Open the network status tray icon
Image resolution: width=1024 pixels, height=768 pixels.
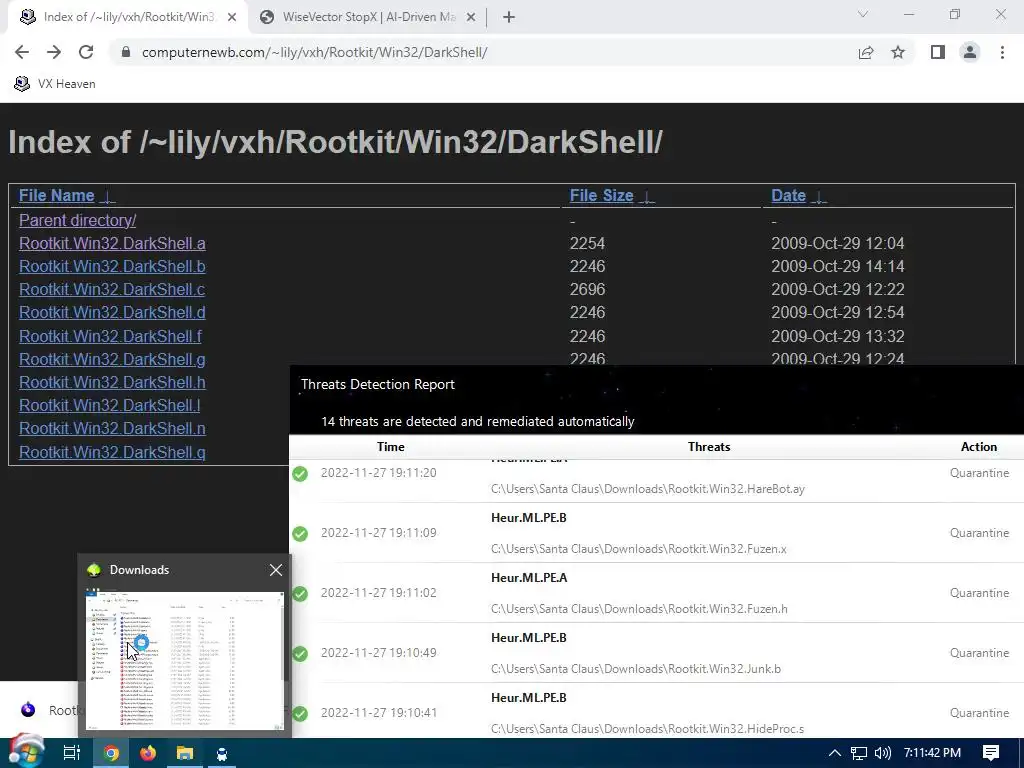[859, 753]
